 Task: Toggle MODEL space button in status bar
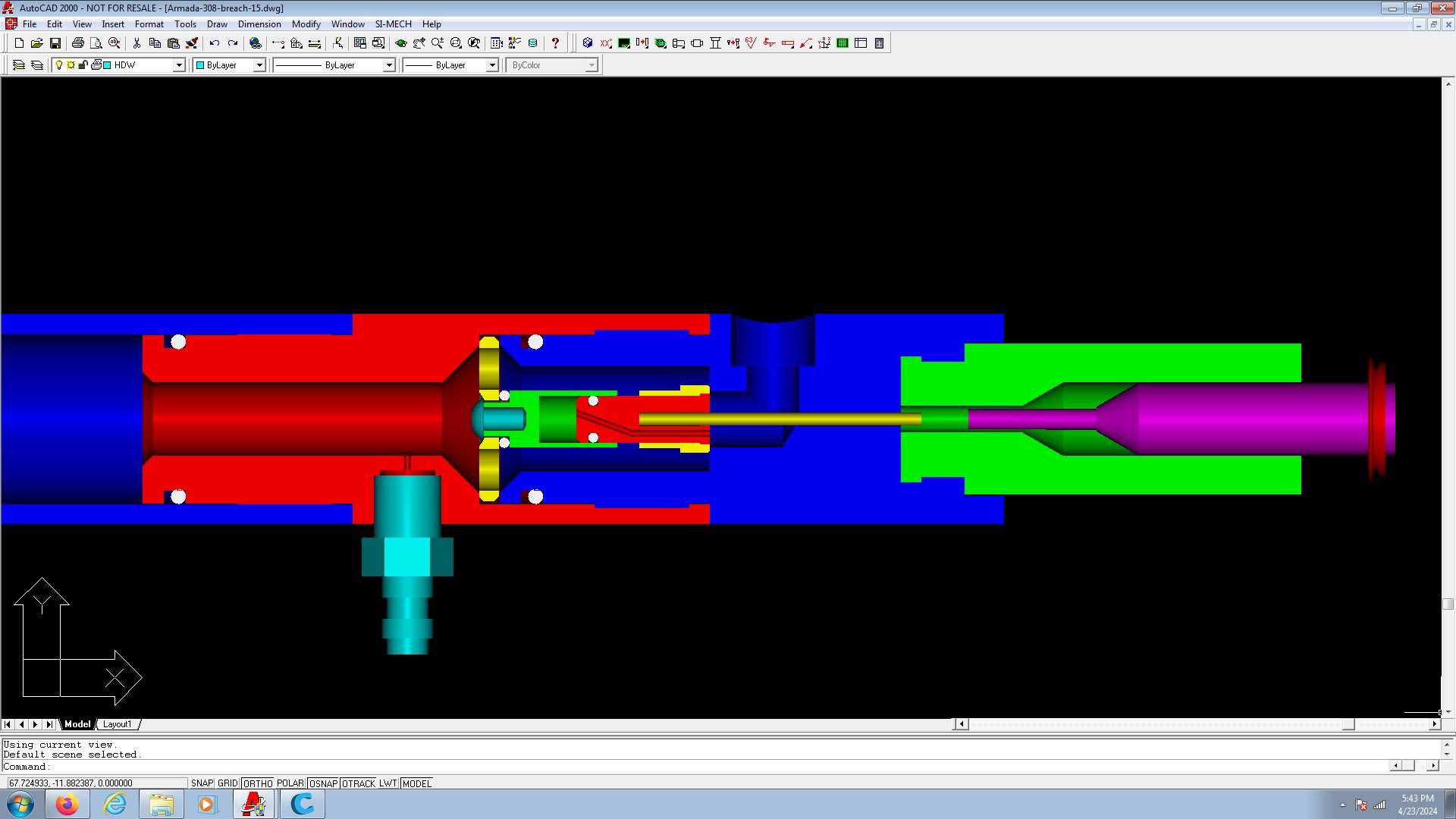click(x=416, y=783)
